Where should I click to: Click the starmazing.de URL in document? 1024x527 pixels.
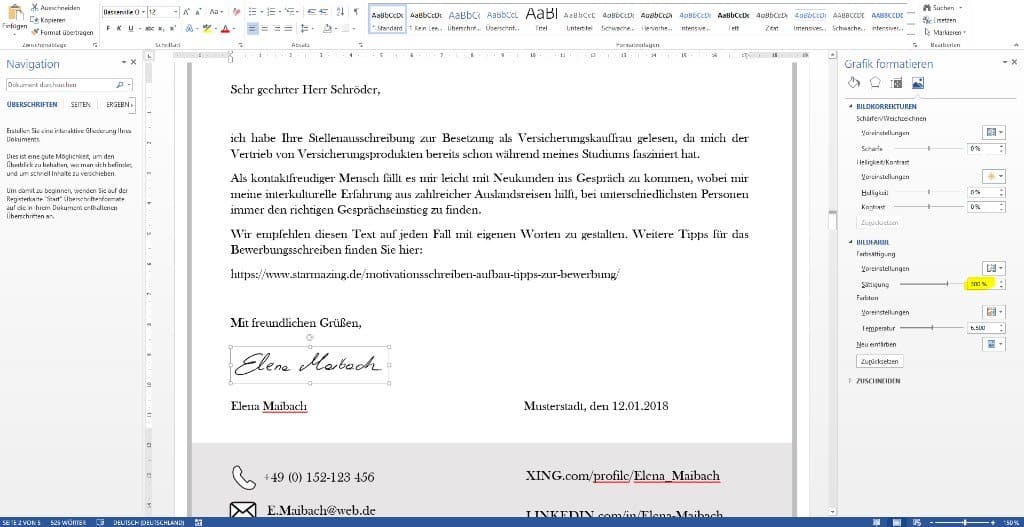pyautogui.click(x=424, y=274)
